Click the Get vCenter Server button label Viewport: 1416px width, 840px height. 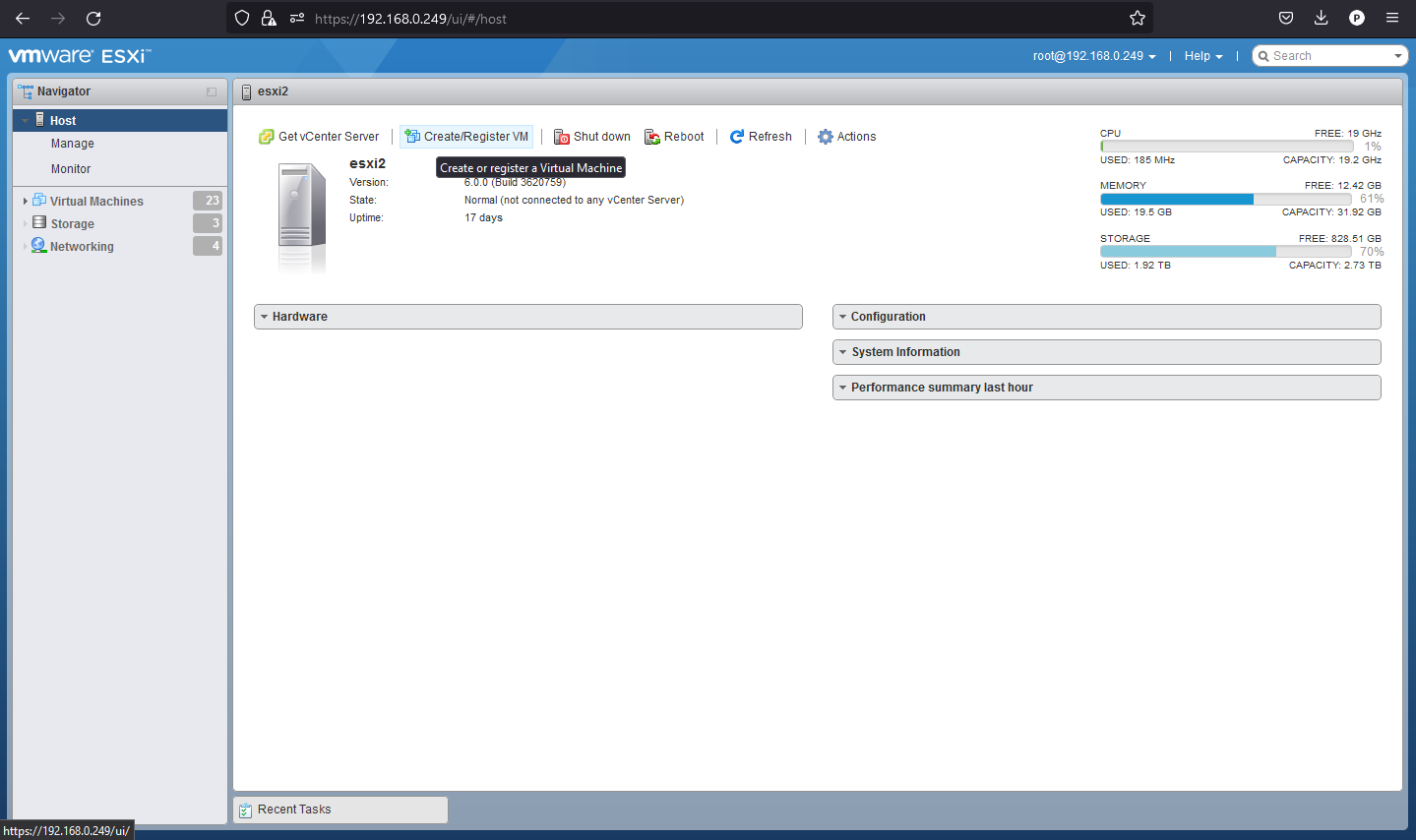pyautogui.click(x=329, y=137)
